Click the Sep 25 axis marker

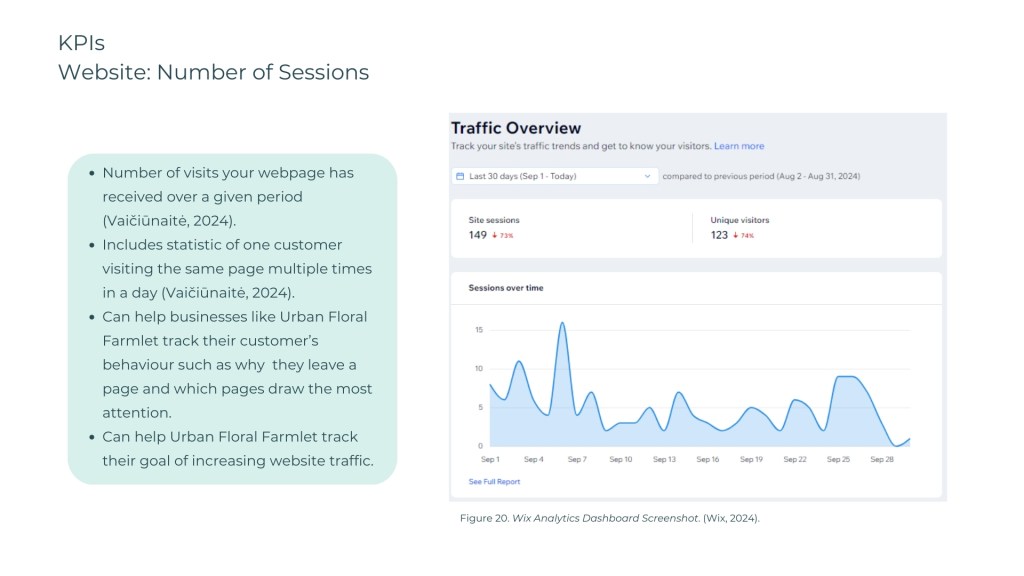[838, 459]
